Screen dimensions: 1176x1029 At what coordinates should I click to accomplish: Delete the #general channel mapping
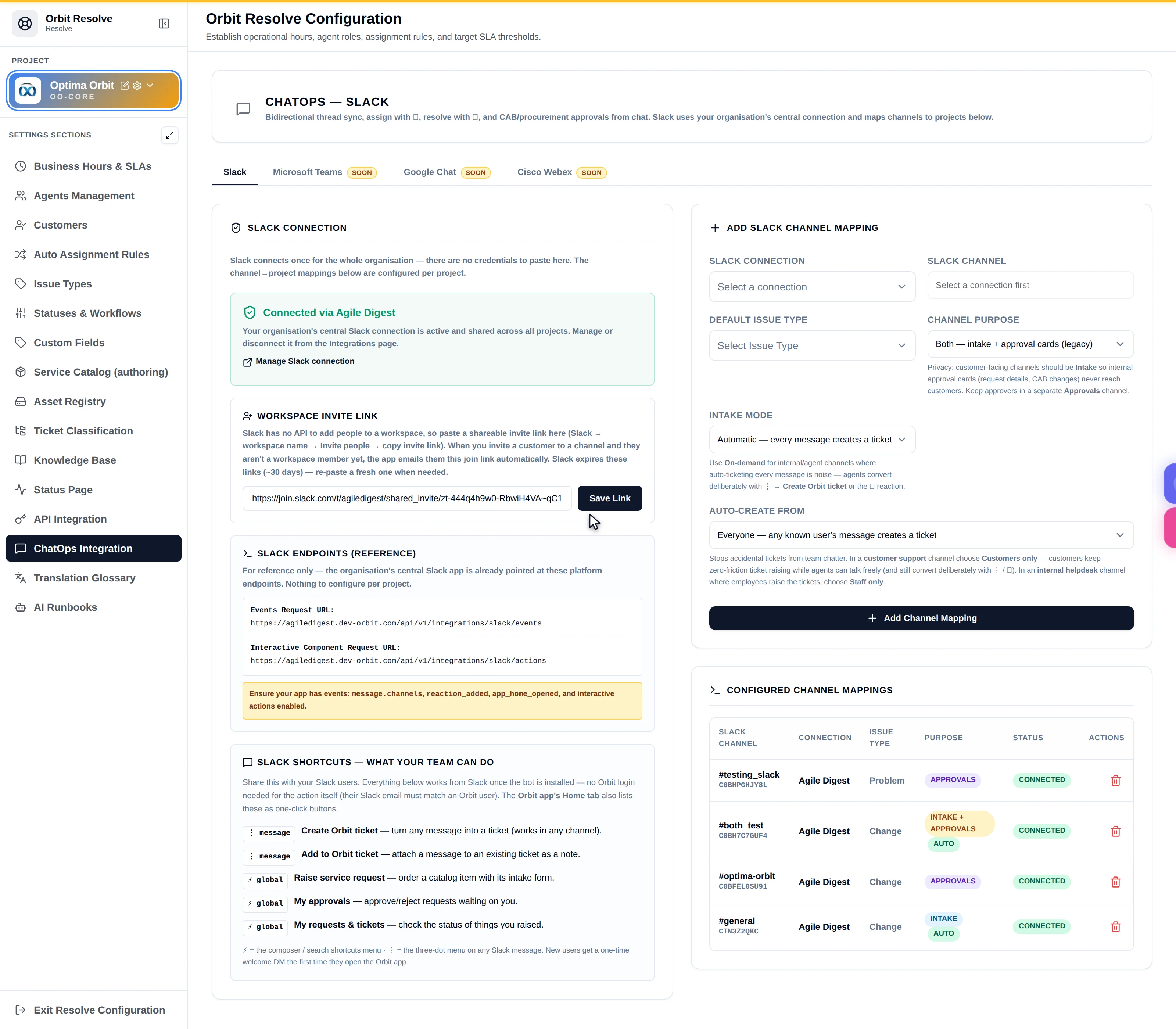pyautogui.click(x=1115, y=927)
